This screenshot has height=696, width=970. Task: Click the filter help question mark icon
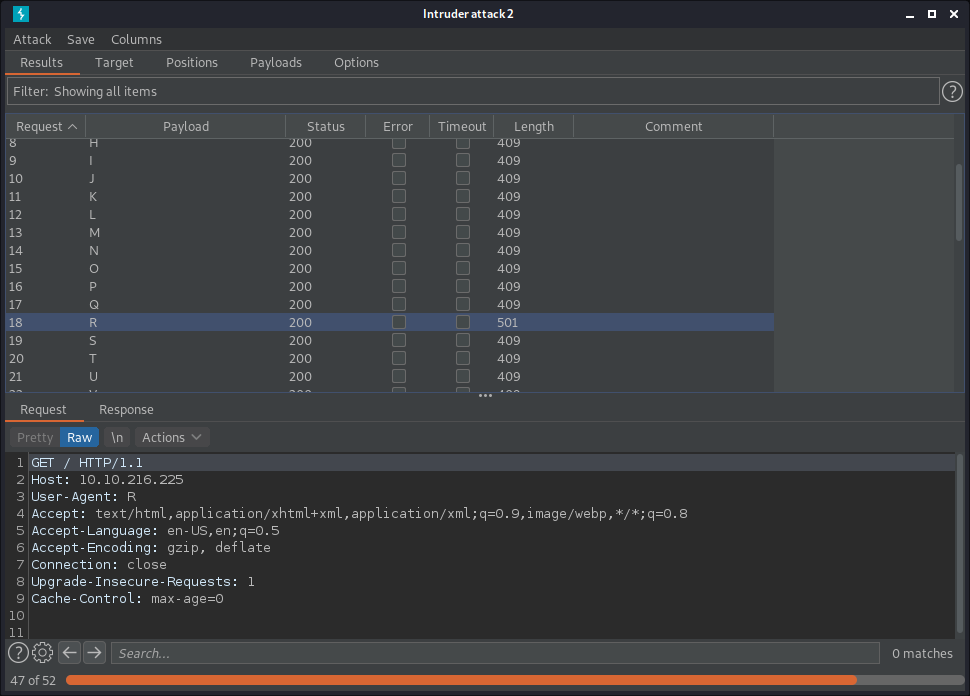(953, 92)
